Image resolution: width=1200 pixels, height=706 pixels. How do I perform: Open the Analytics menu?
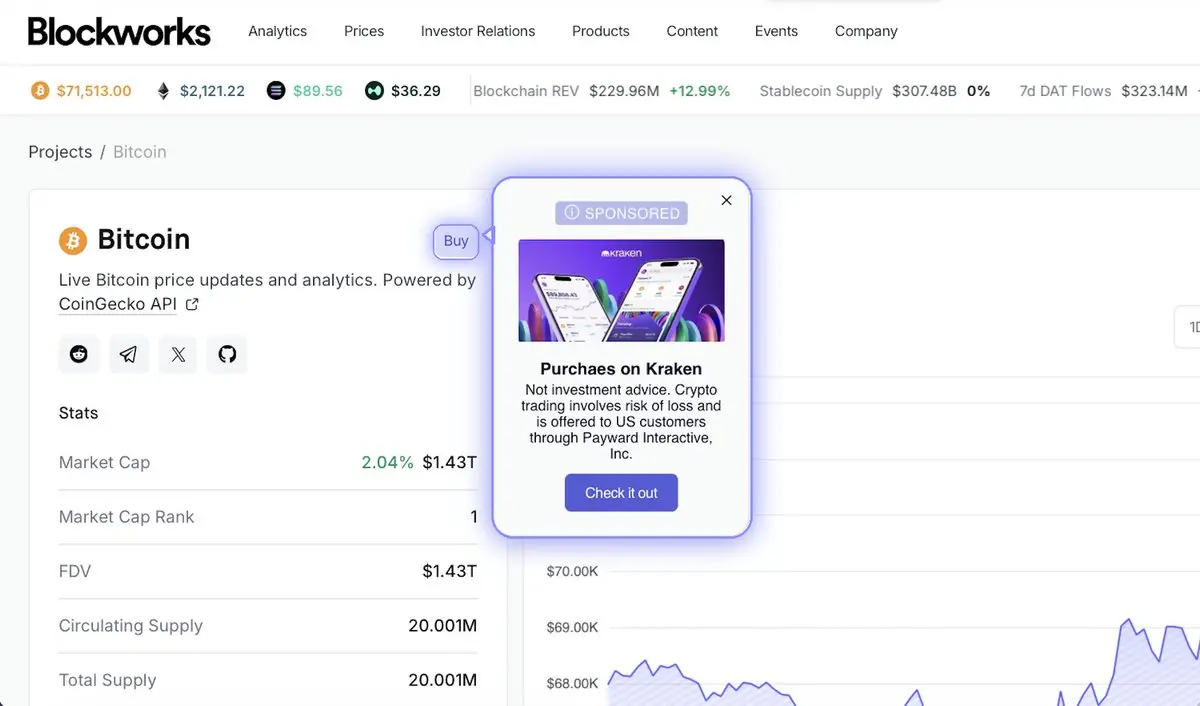click(277, 31)
